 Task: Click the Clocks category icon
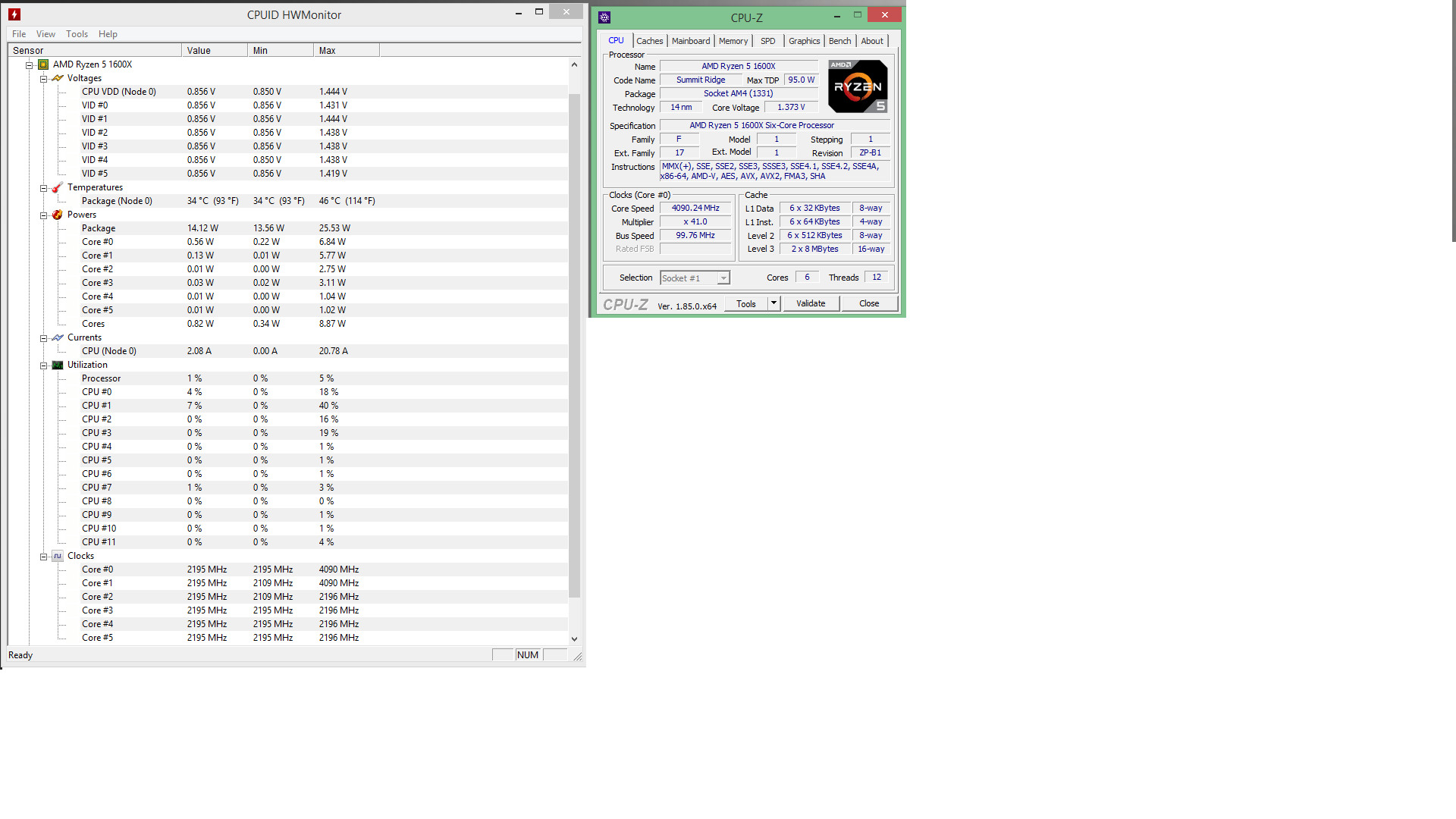pyautogui.click(x=58, y=556)
